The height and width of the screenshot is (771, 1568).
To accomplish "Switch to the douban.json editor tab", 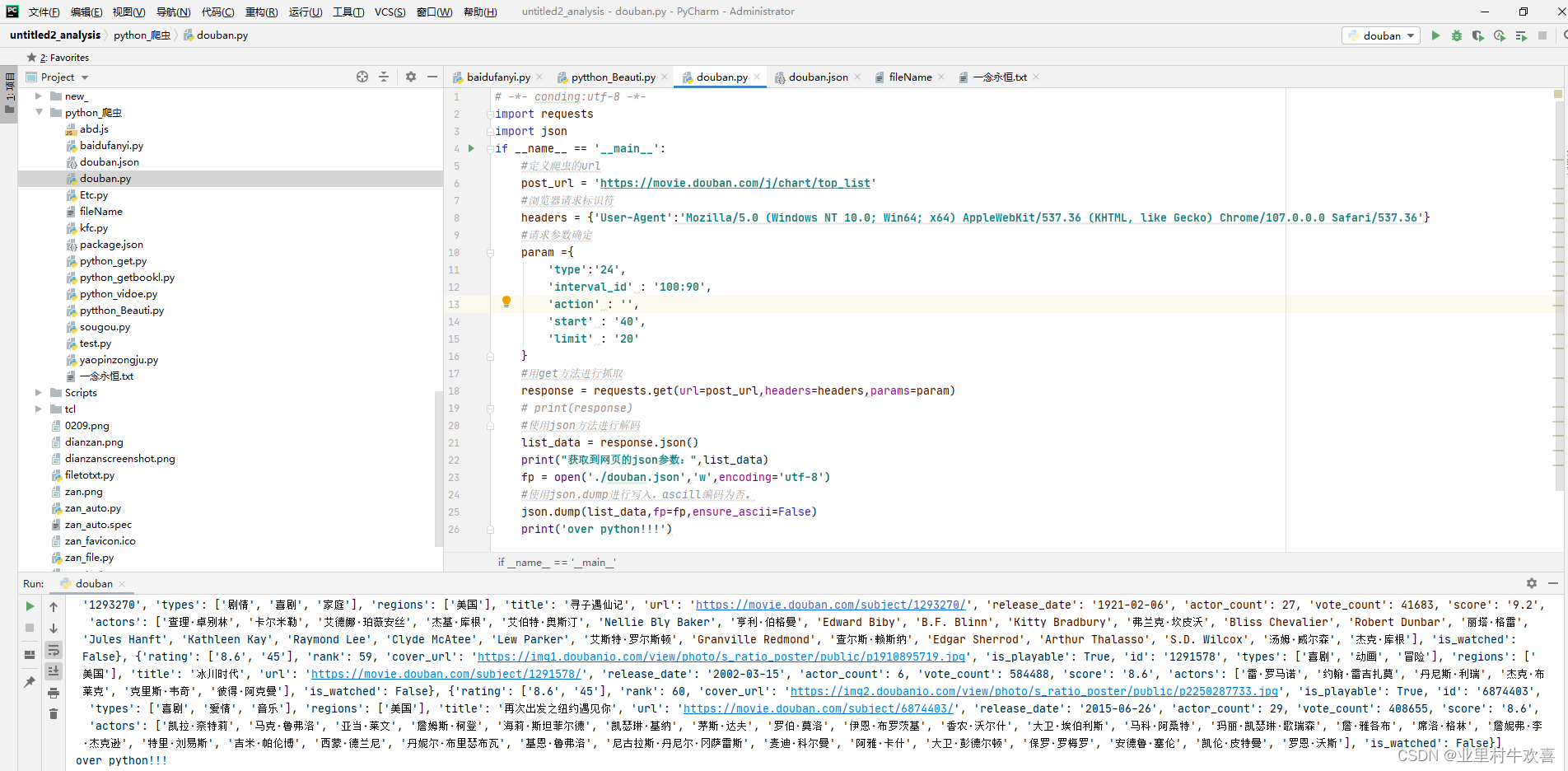I will pos(817,77).
